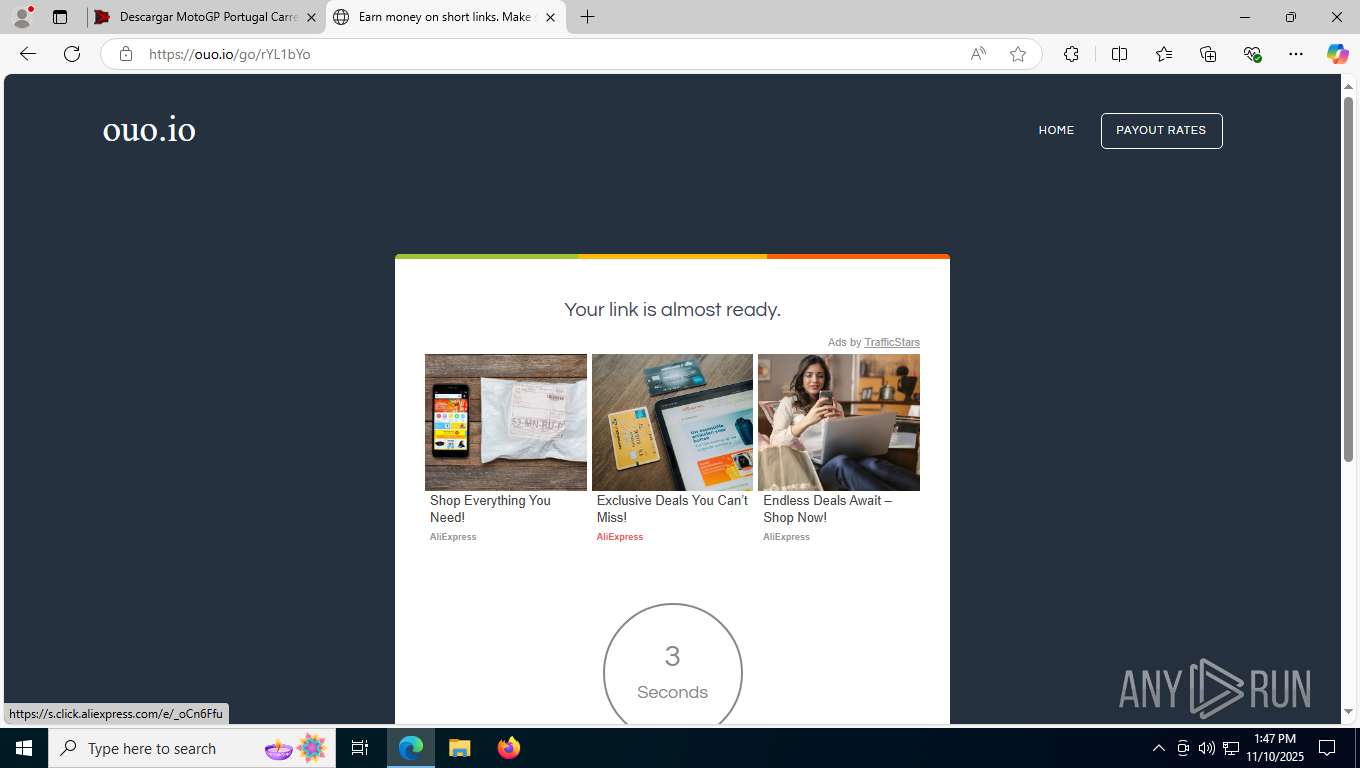Open Microsoft Edge from taskbar
Viewport: 1360px width, 768px height.
point(411,748)
